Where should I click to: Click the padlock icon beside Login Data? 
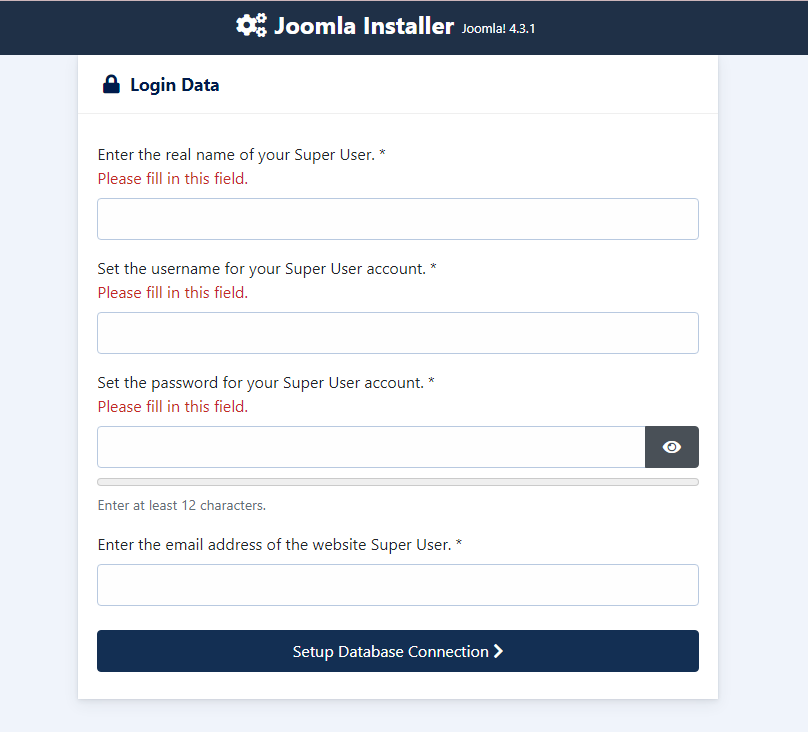pos(111,85)
